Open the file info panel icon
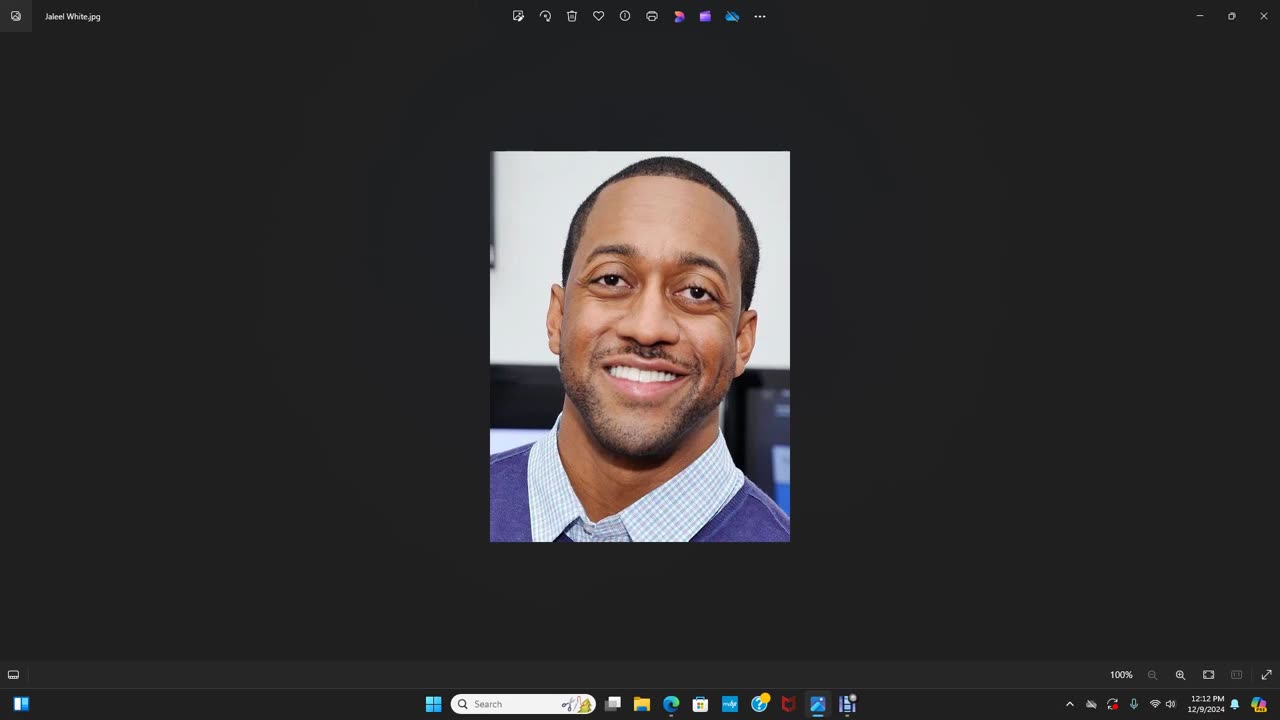The image size is (1280, 720). (x=625, y=16)
